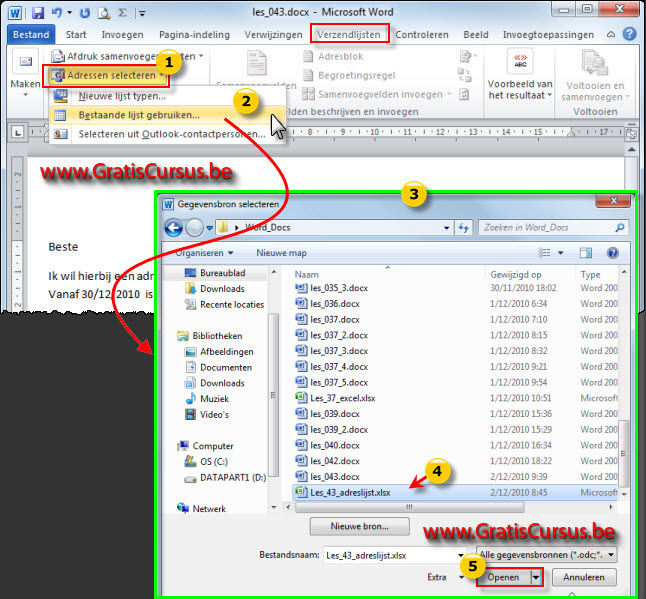The image size is (646, 599).
Task: Click the Begroetingsregel button
Action: pos(349,75)
